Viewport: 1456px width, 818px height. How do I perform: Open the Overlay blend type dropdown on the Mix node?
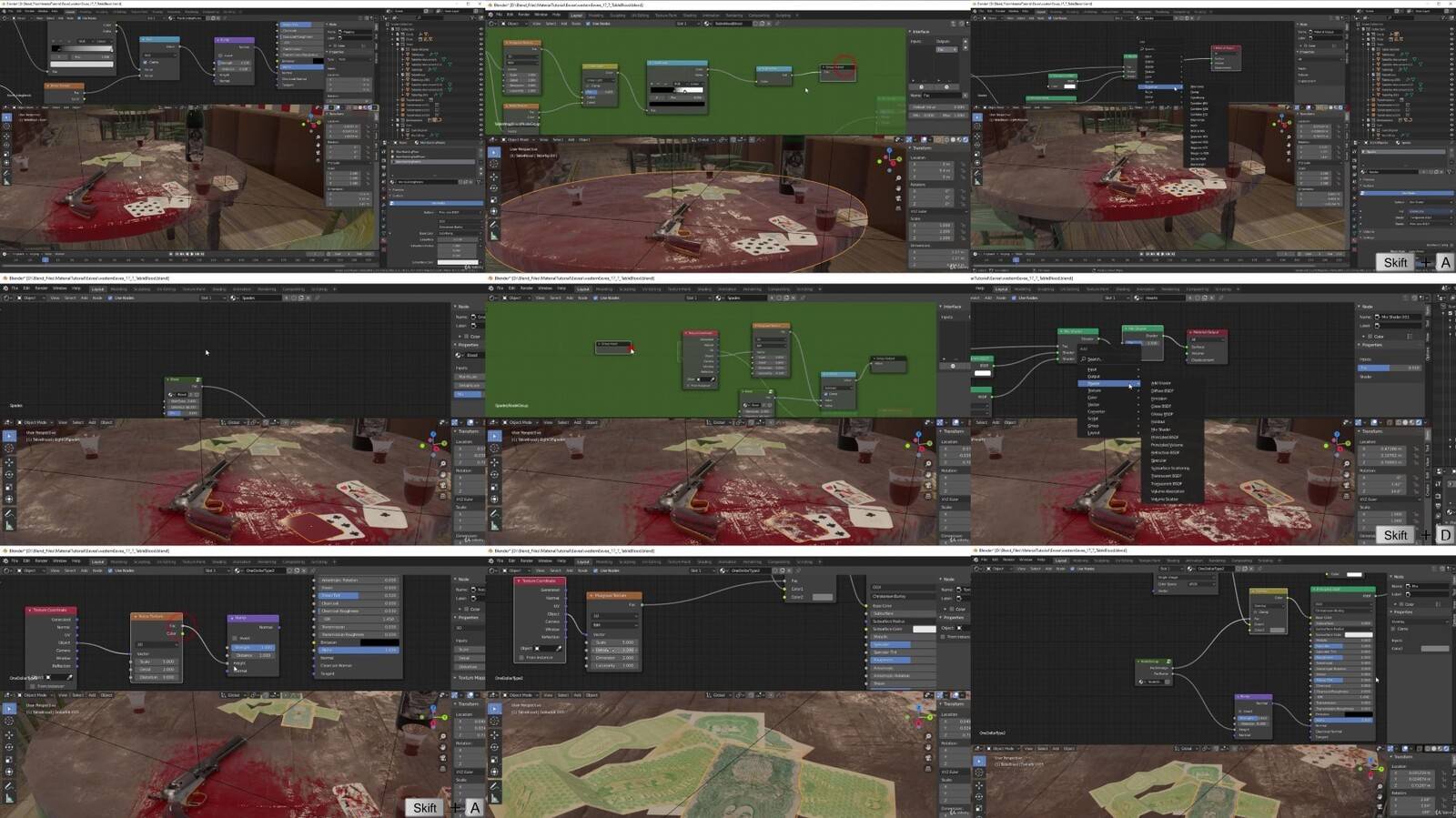coord(1268,606)
